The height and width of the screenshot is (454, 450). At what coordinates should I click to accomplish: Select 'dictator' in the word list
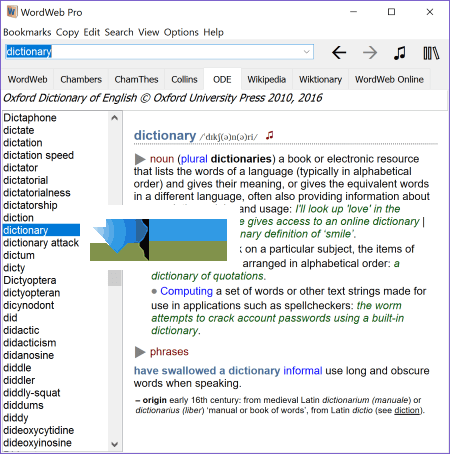[x=20, y=168]
